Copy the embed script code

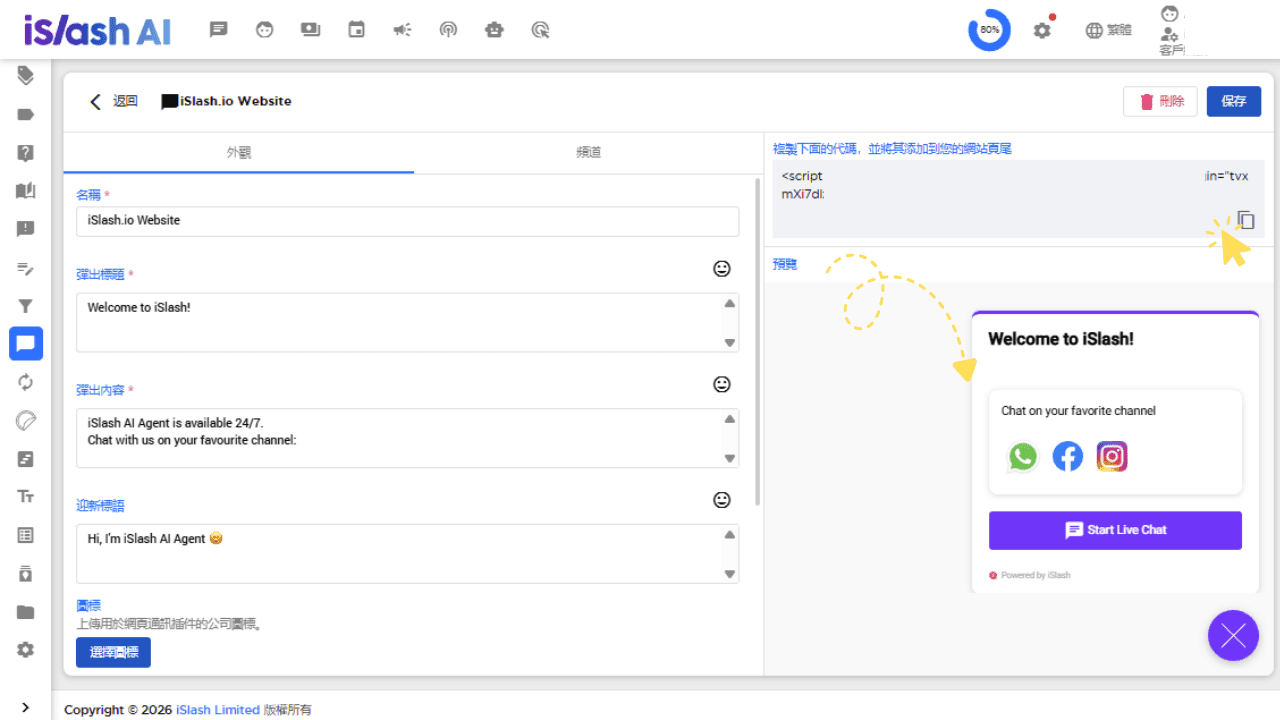point(1246,219)
